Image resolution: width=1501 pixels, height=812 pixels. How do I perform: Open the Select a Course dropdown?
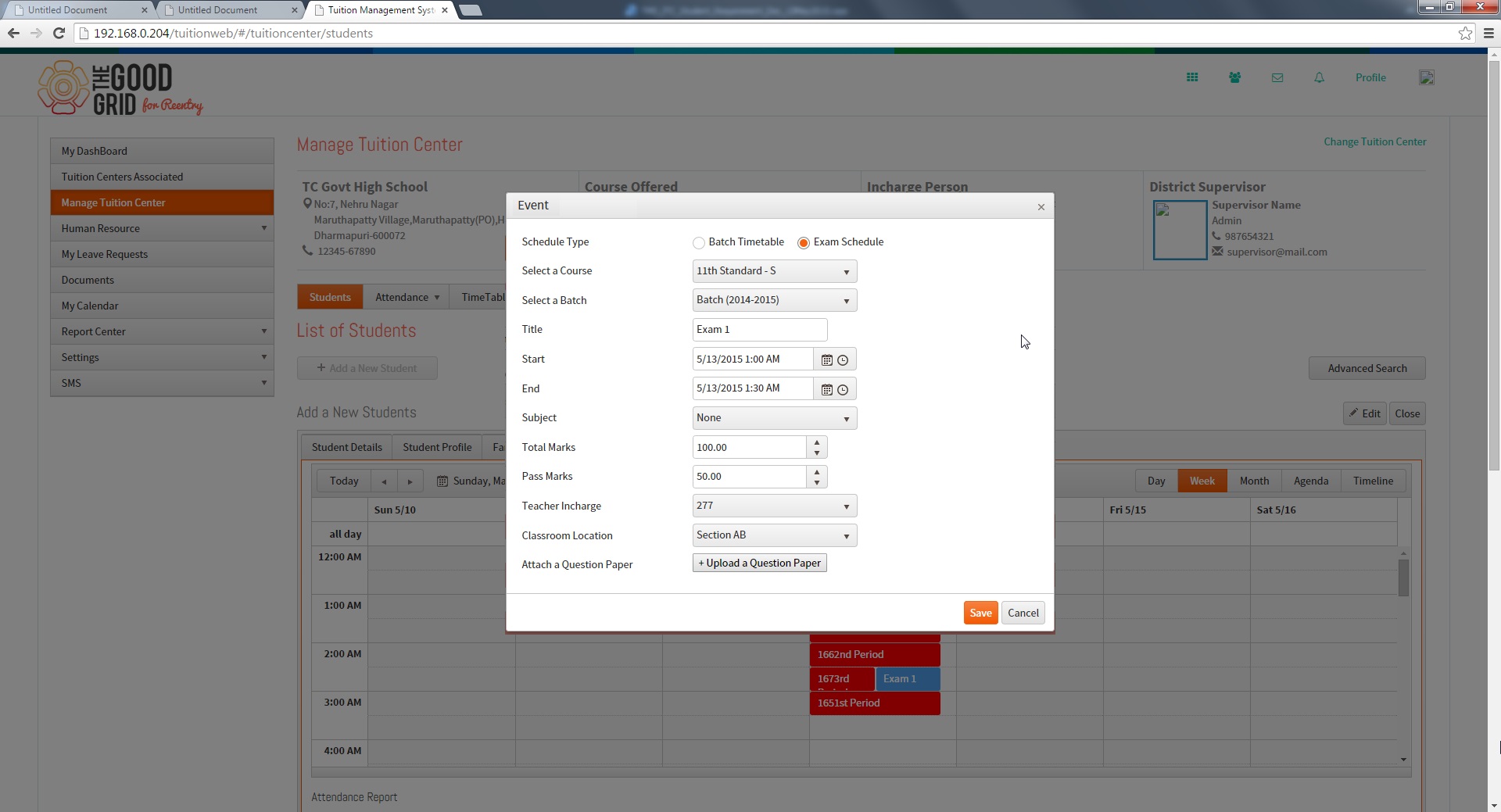point(775,271)
